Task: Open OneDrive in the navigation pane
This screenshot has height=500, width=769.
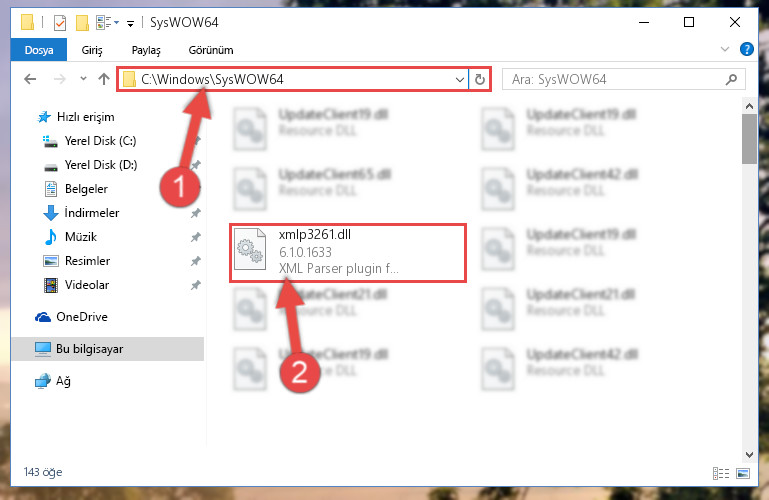Action: [x=81, y=317]
